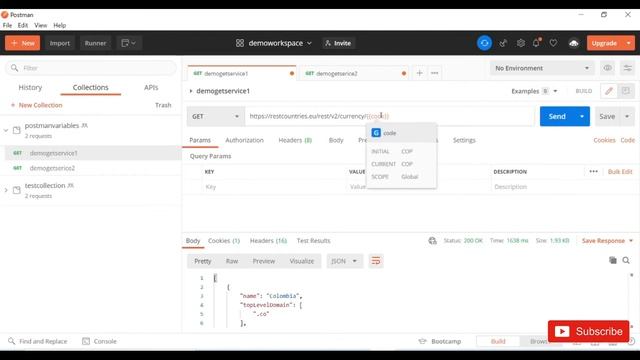Open the notifications bell
Image resolution: width=640 pixels, height=360 pixels.
(x=536, y=43)
